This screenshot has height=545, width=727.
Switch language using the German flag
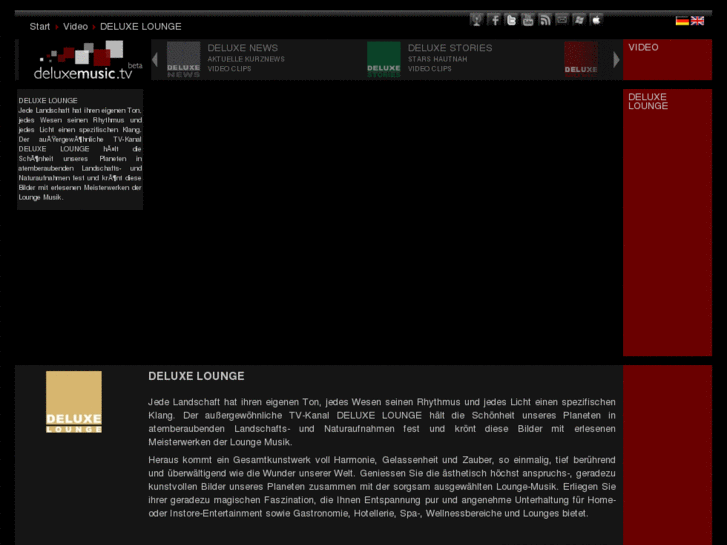[x=682, y=21]
